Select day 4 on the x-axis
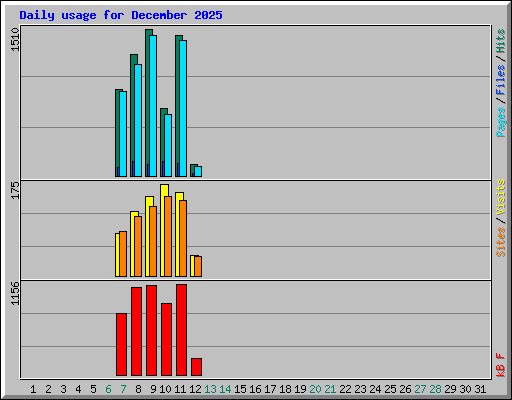This screenshot has width=512, height=400. click(78, 389)
